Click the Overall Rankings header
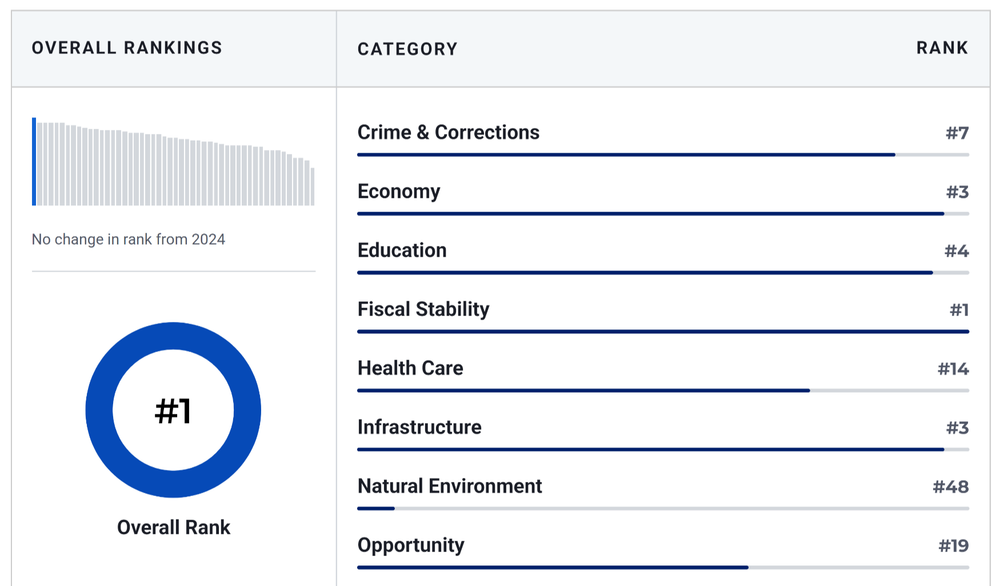1000x586 pixels. 127,48
